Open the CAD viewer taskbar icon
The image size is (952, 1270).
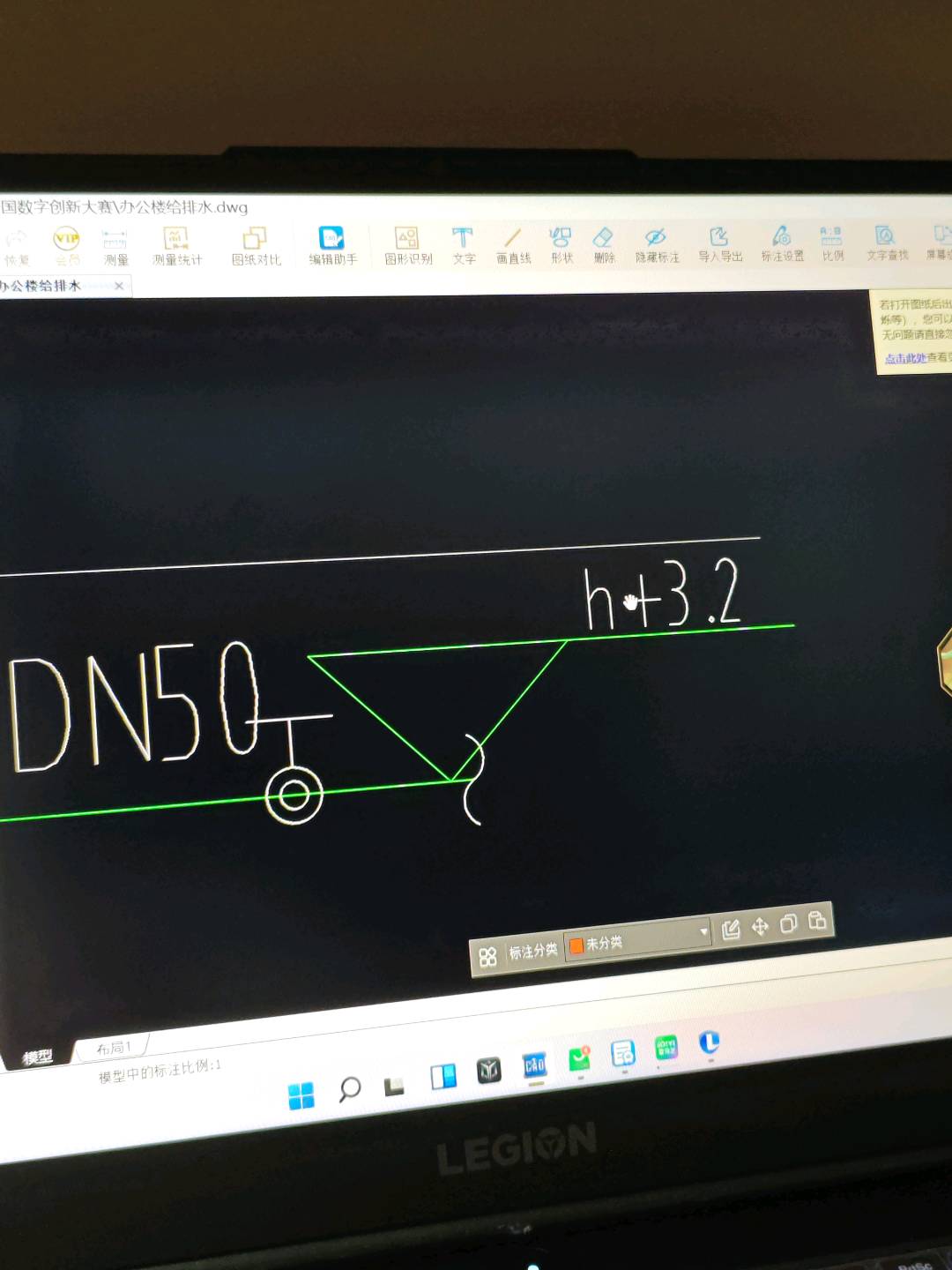(535, 1065)
